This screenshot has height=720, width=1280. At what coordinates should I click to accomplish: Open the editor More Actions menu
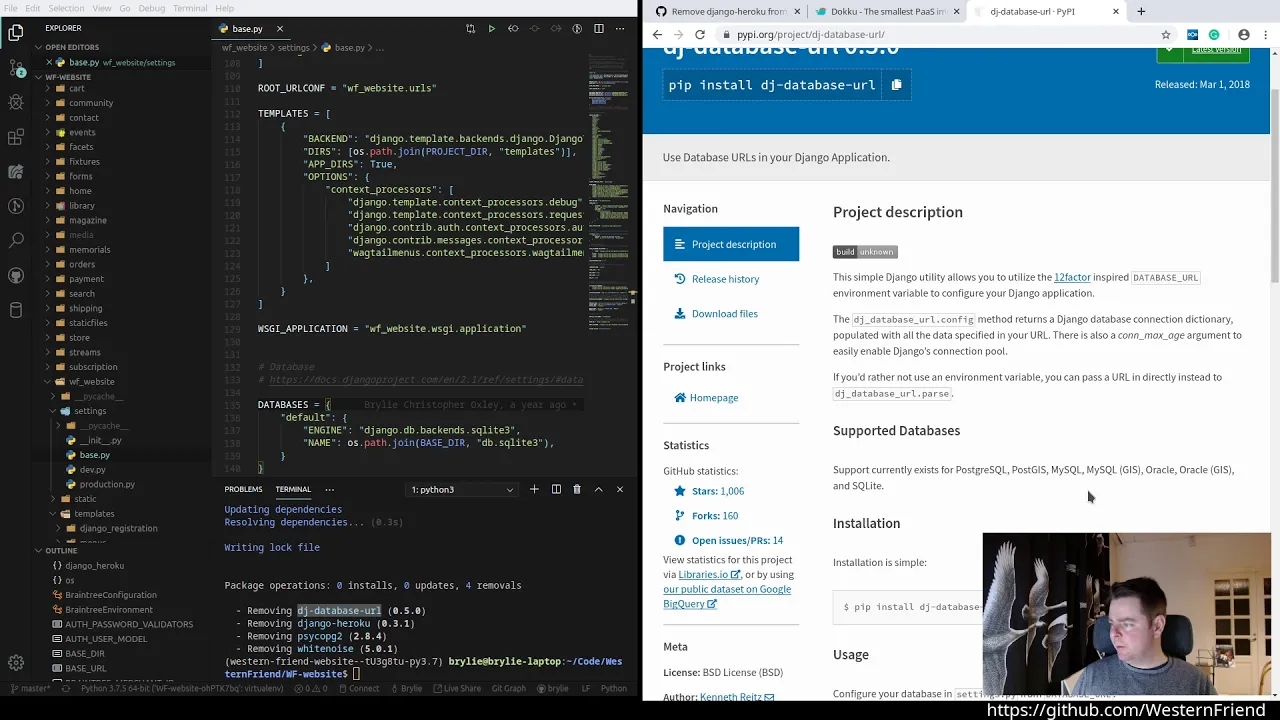tap(620, 29)
